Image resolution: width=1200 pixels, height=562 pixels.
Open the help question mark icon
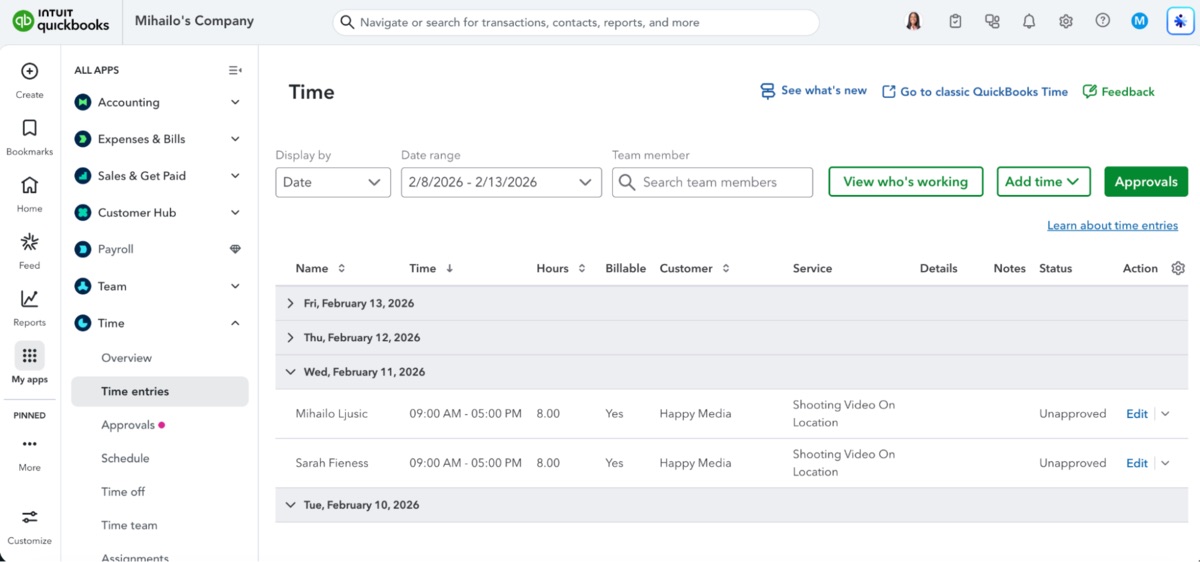1103,21
